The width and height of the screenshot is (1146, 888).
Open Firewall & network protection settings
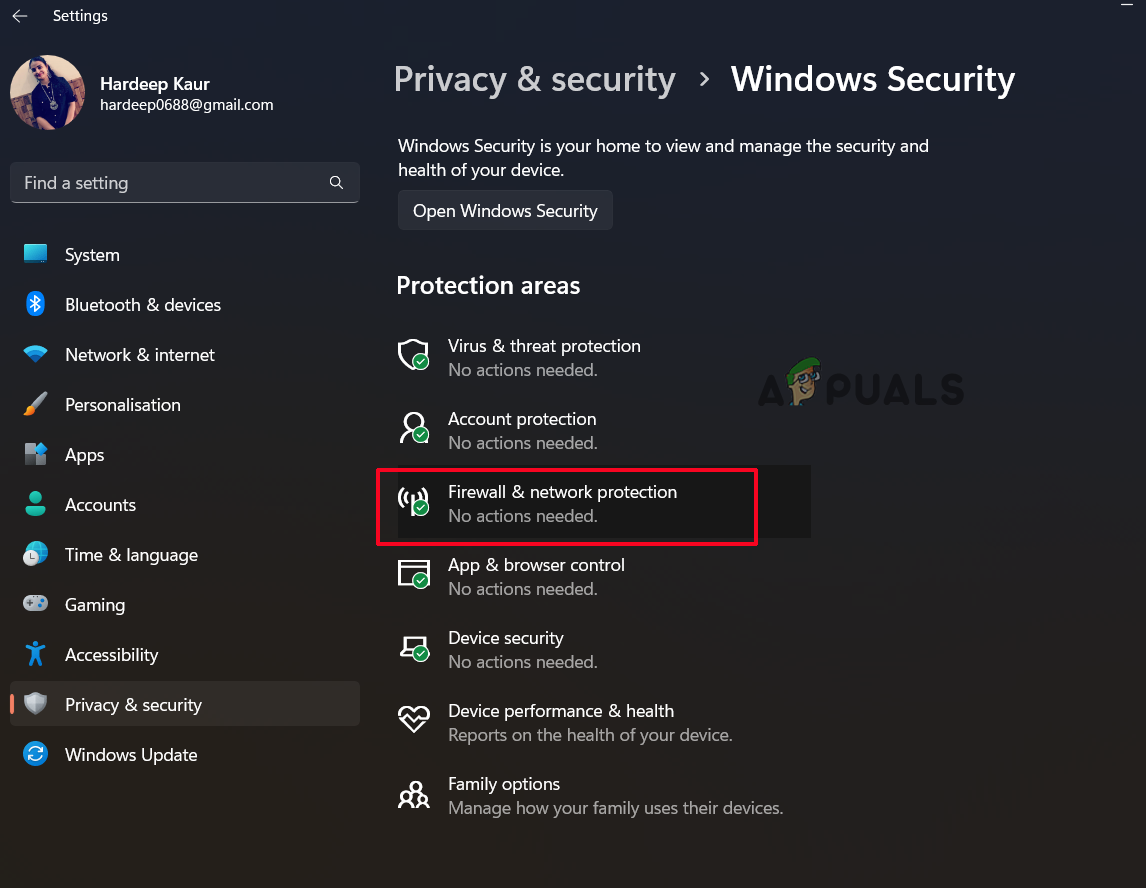(563, 501)
